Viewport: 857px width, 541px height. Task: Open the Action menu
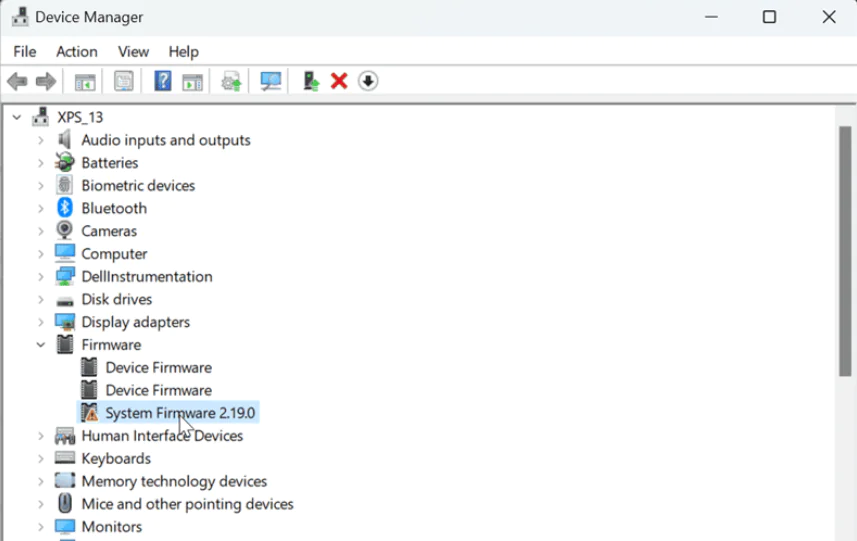76,52
